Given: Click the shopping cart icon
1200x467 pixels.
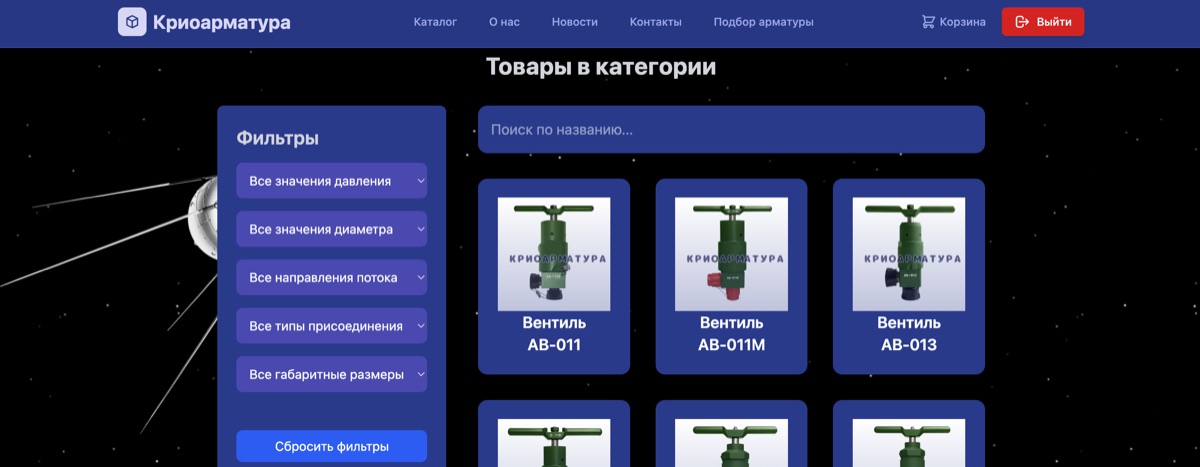Looking at the screenshot, I should click(928, 22).
